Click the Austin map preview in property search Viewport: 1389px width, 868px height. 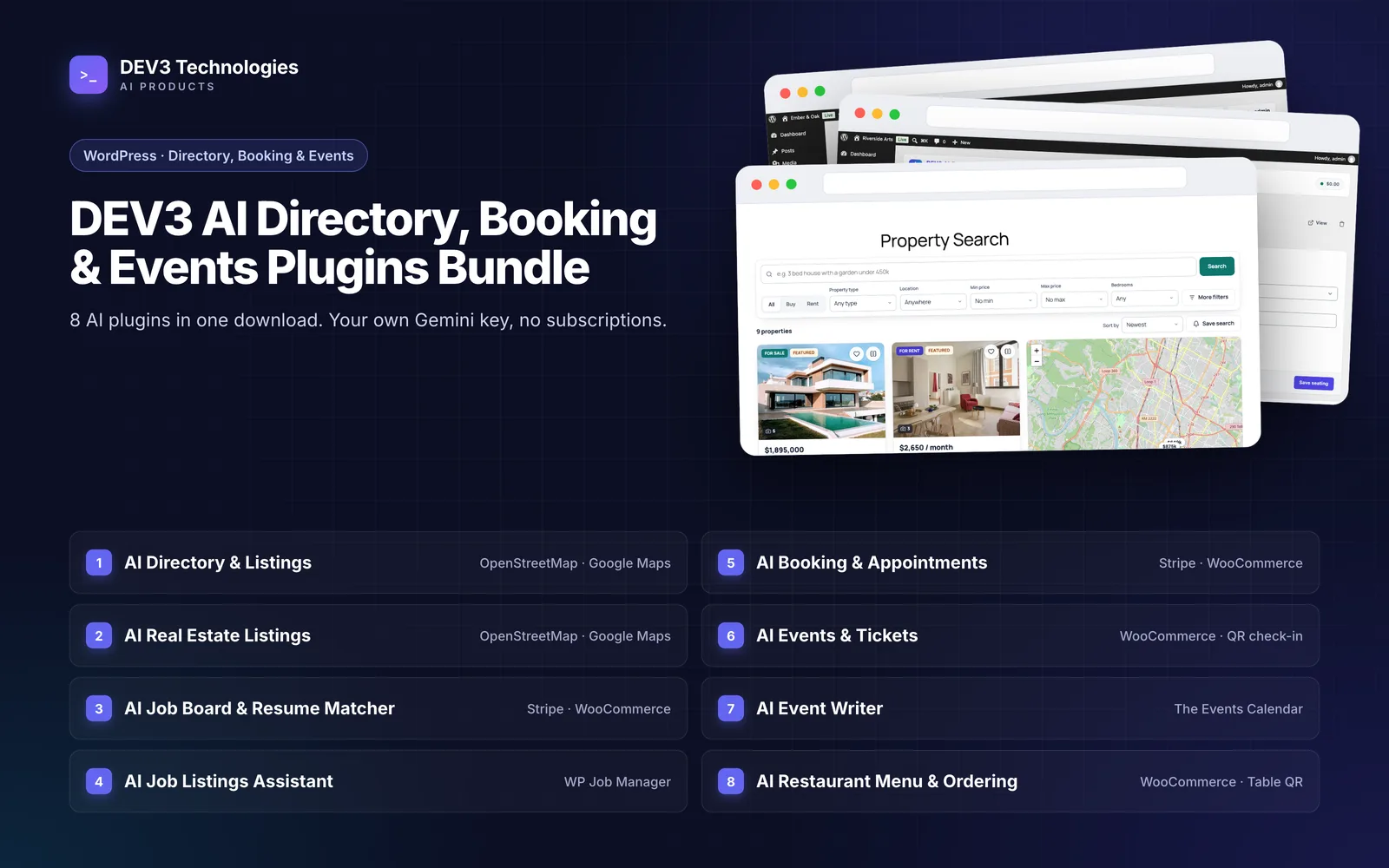click(1135, 393)
